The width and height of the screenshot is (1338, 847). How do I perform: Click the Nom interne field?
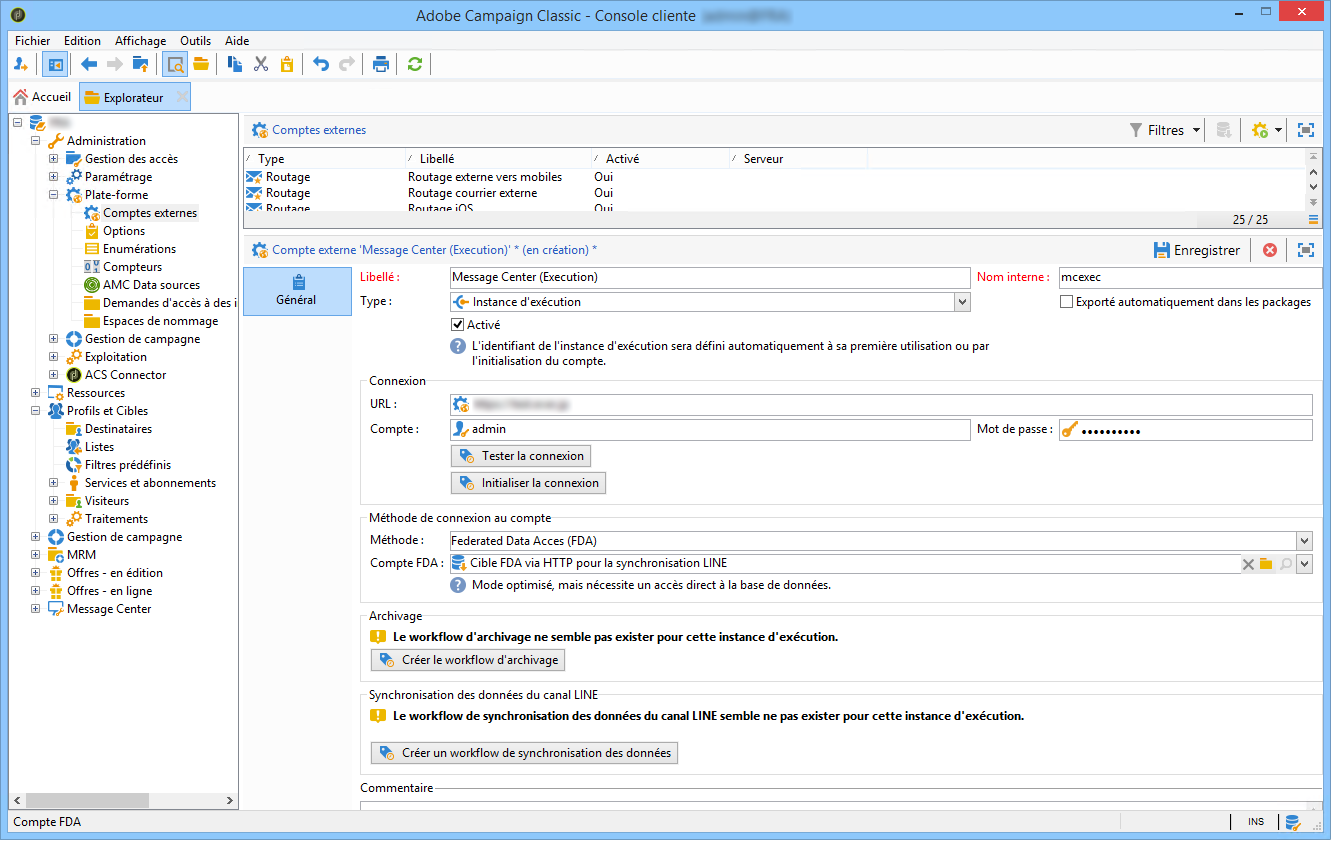point(1189,278)
